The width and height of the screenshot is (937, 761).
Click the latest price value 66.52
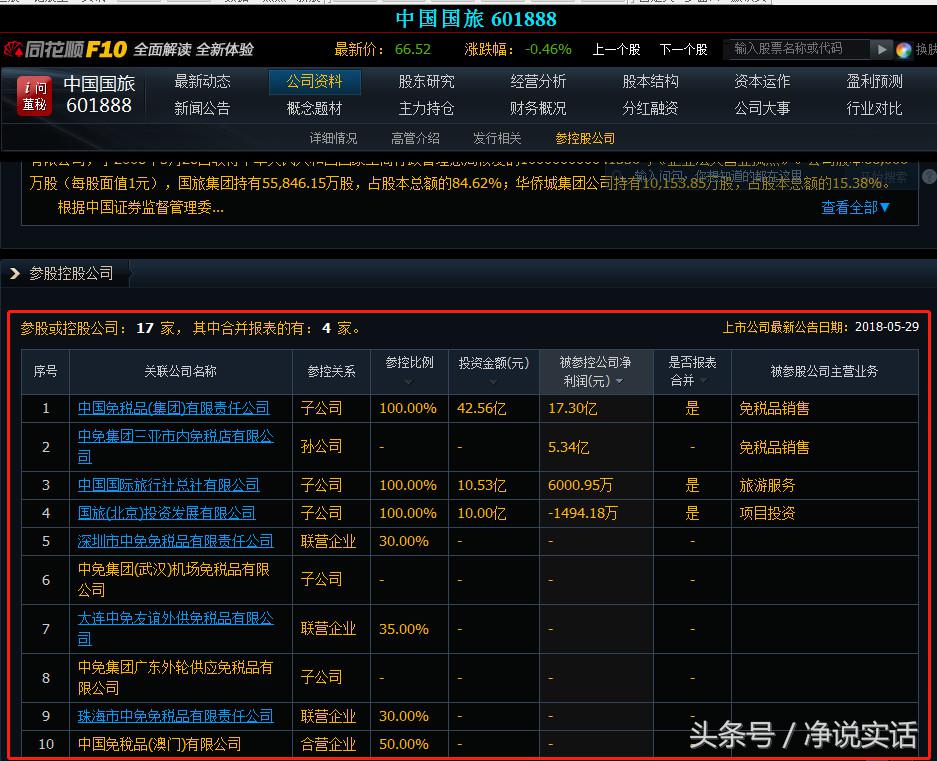[x=413, y=49]
